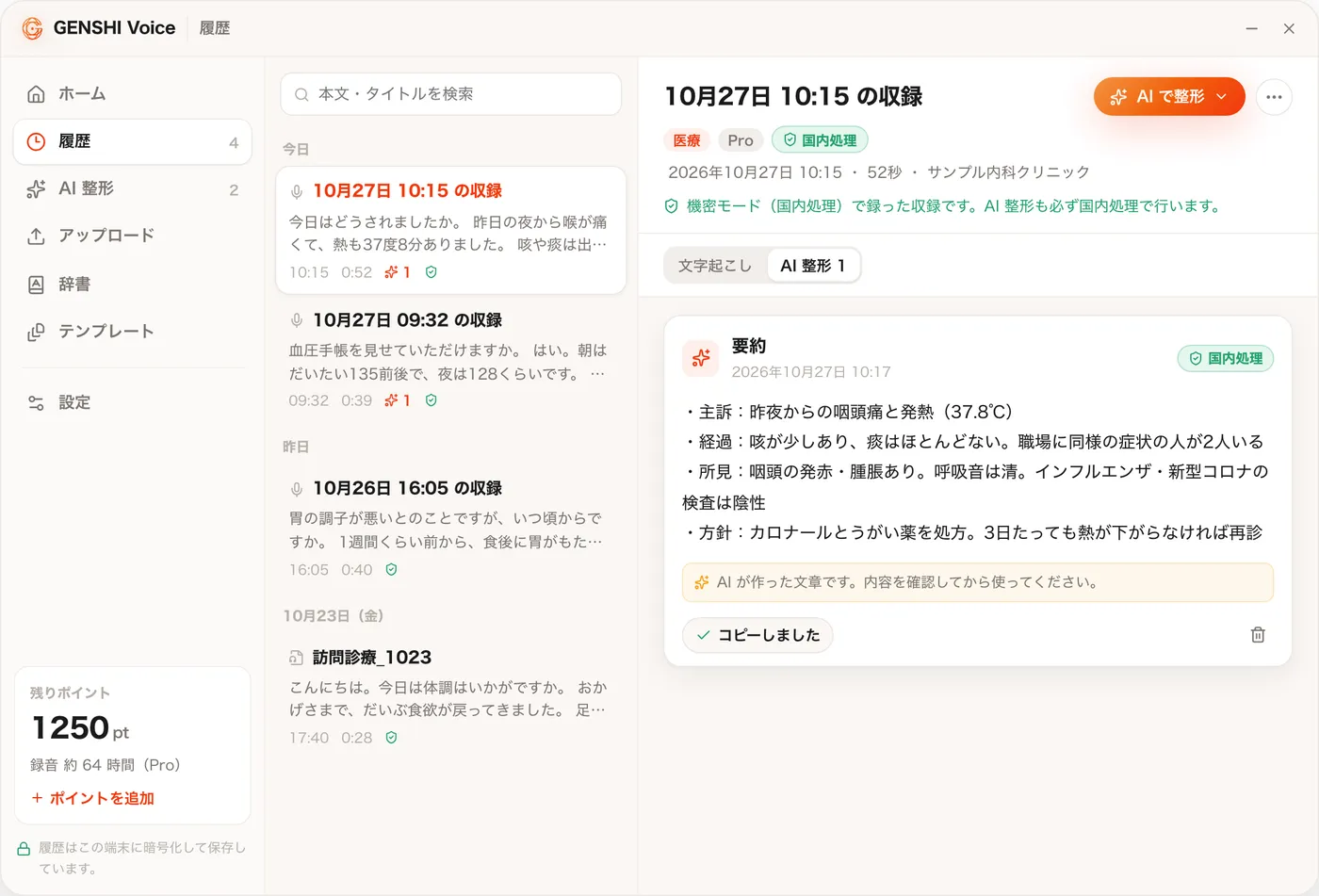Open the ホーム sidebar item
This screenshot has width=1319, height=896.
click(133, 94)
